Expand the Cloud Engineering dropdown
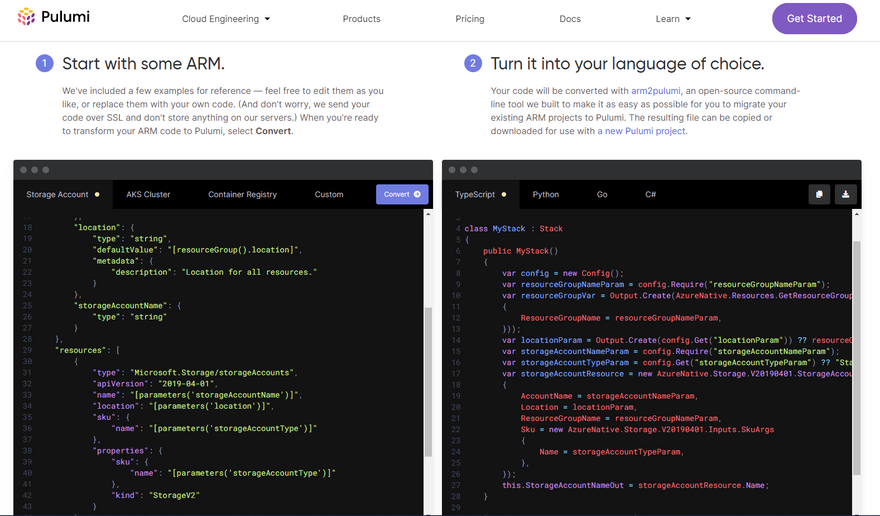The height and width of the screenshot is (516, 880). pos(226,19)
